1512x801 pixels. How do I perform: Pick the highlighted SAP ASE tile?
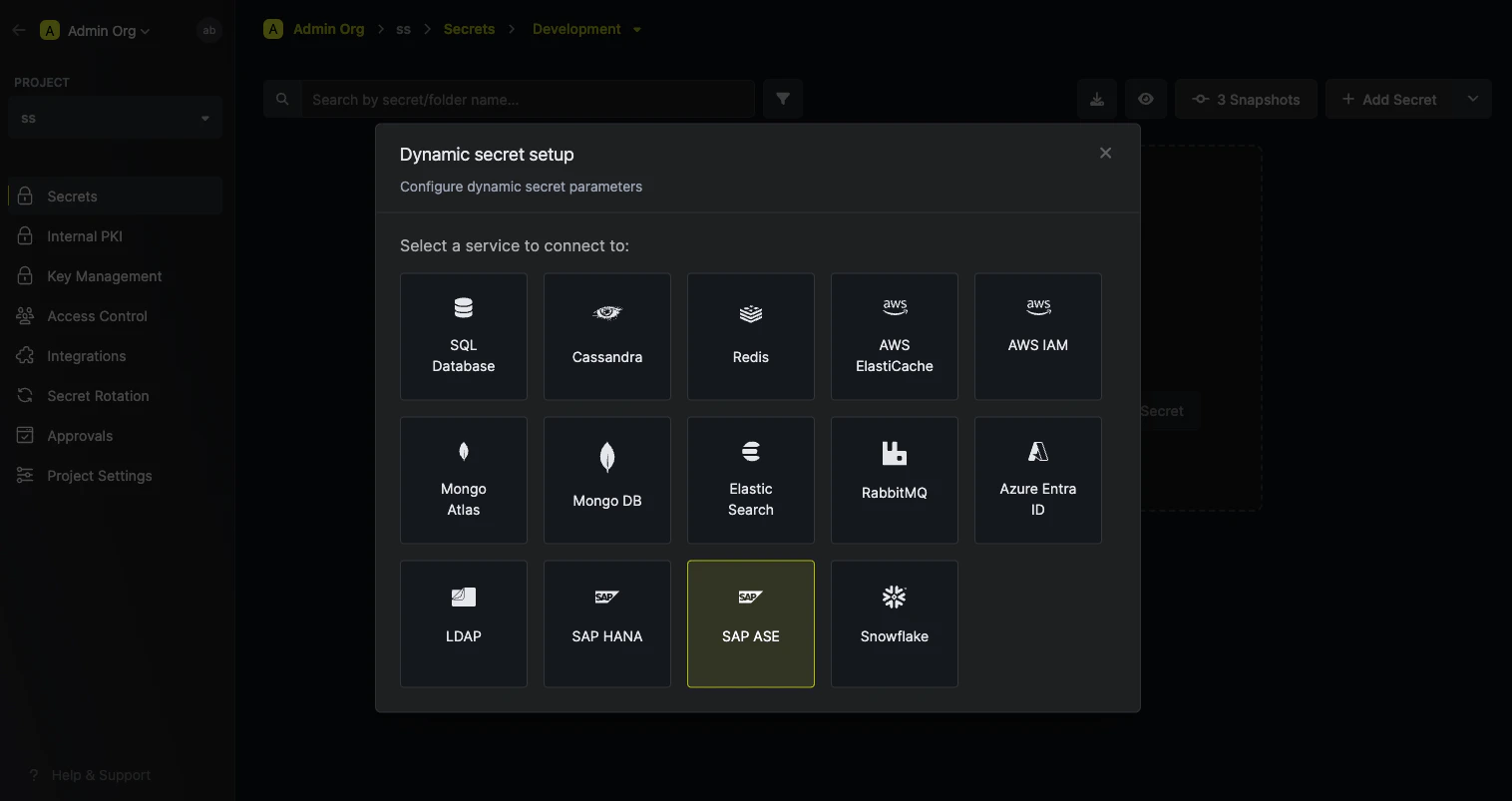click(751, 624)
